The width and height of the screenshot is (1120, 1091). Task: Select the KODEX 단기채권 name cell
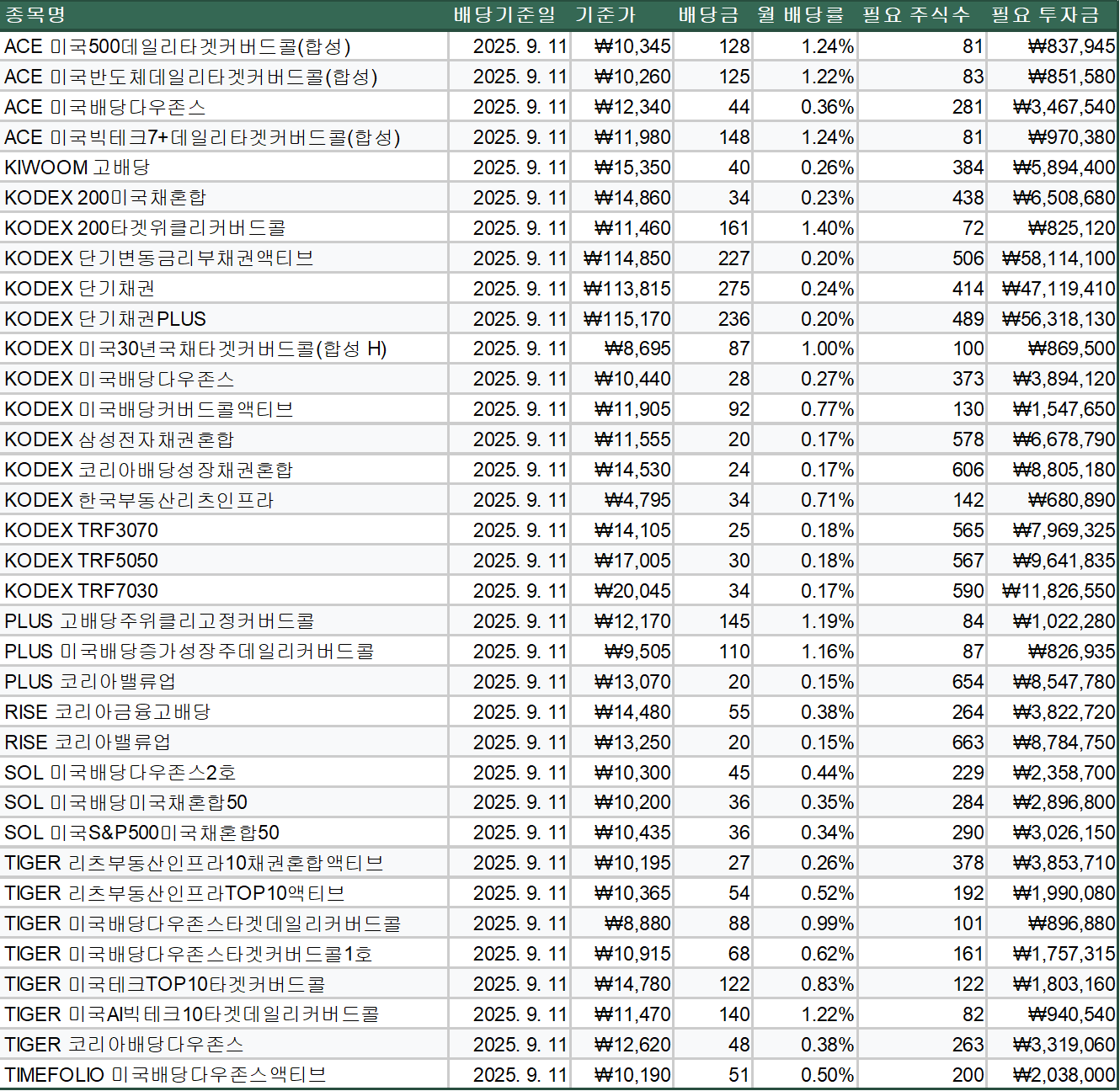[224, 289]
